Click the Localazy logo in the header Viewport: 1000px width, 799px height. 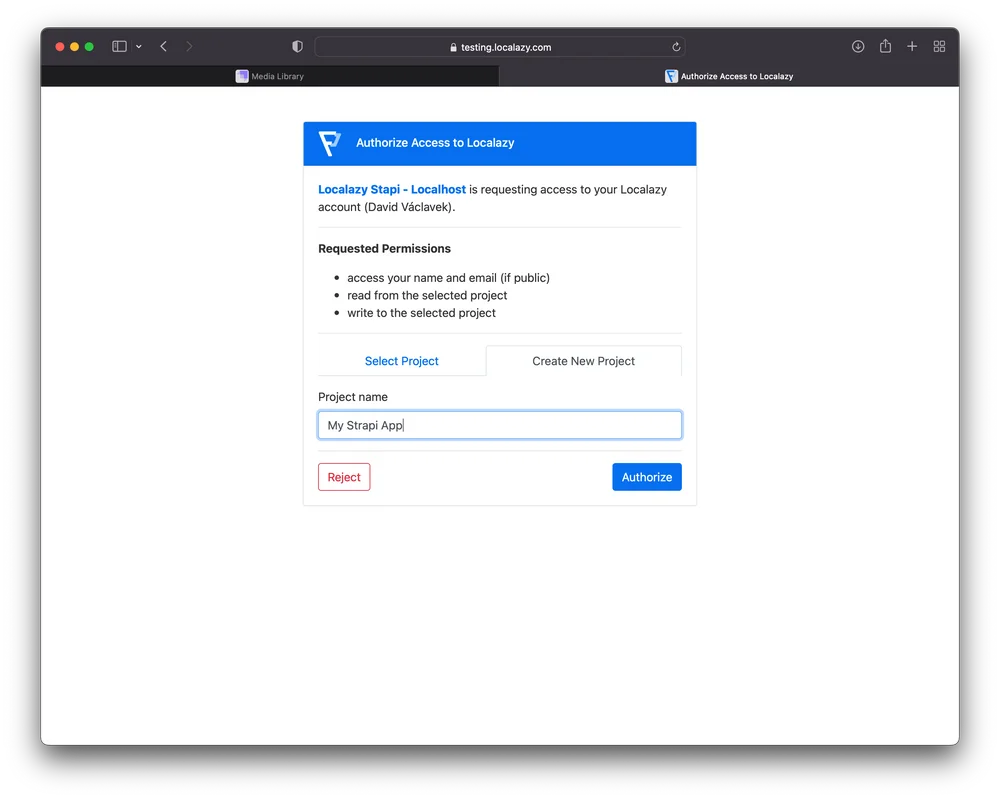(330, 143)
